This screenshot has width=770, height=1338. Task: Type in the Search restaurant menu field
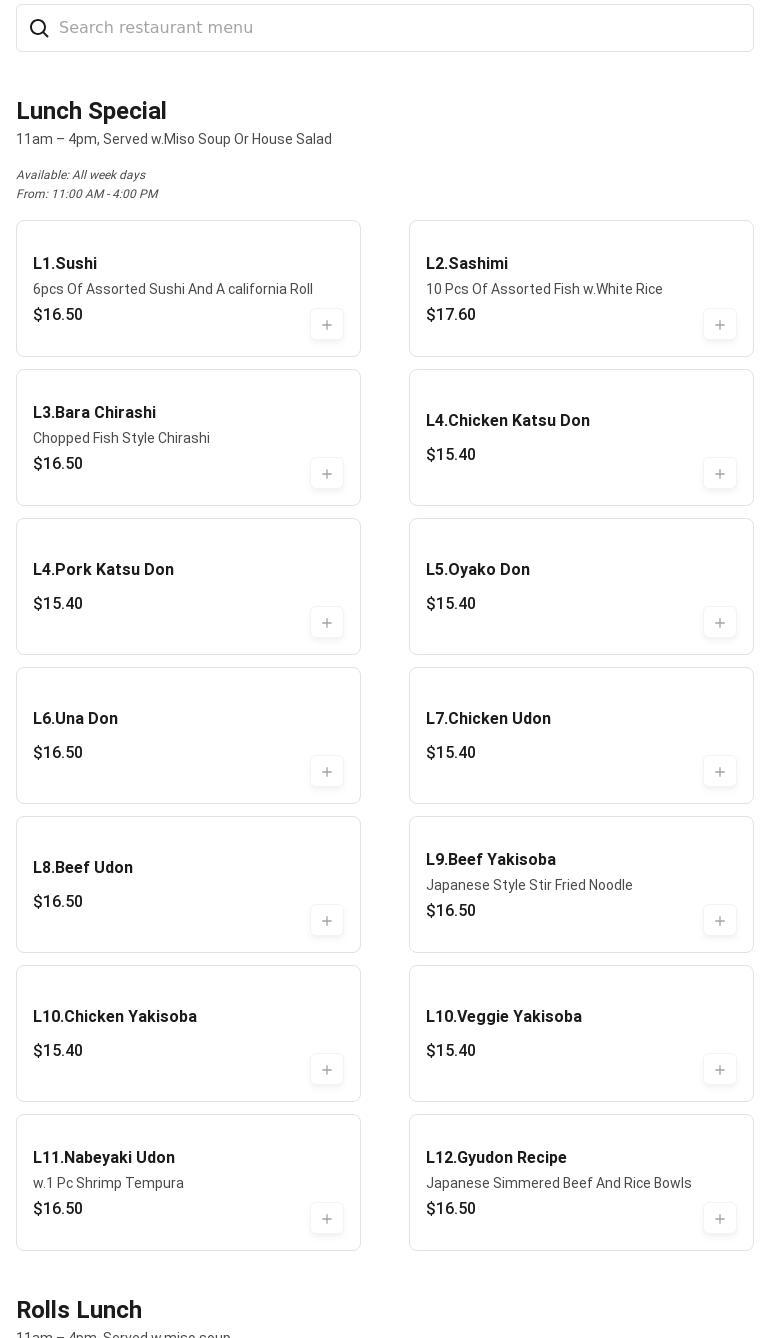coord(400,28)
